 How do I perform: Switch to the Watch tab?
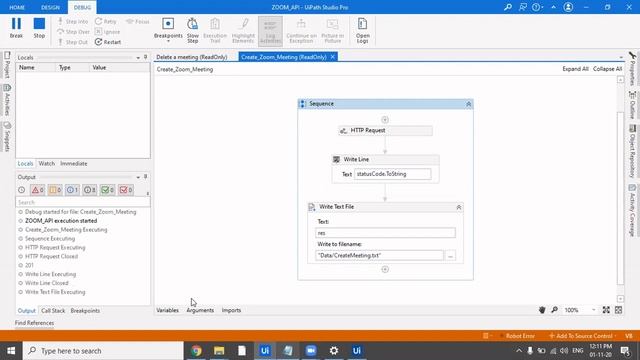point(47,163)
